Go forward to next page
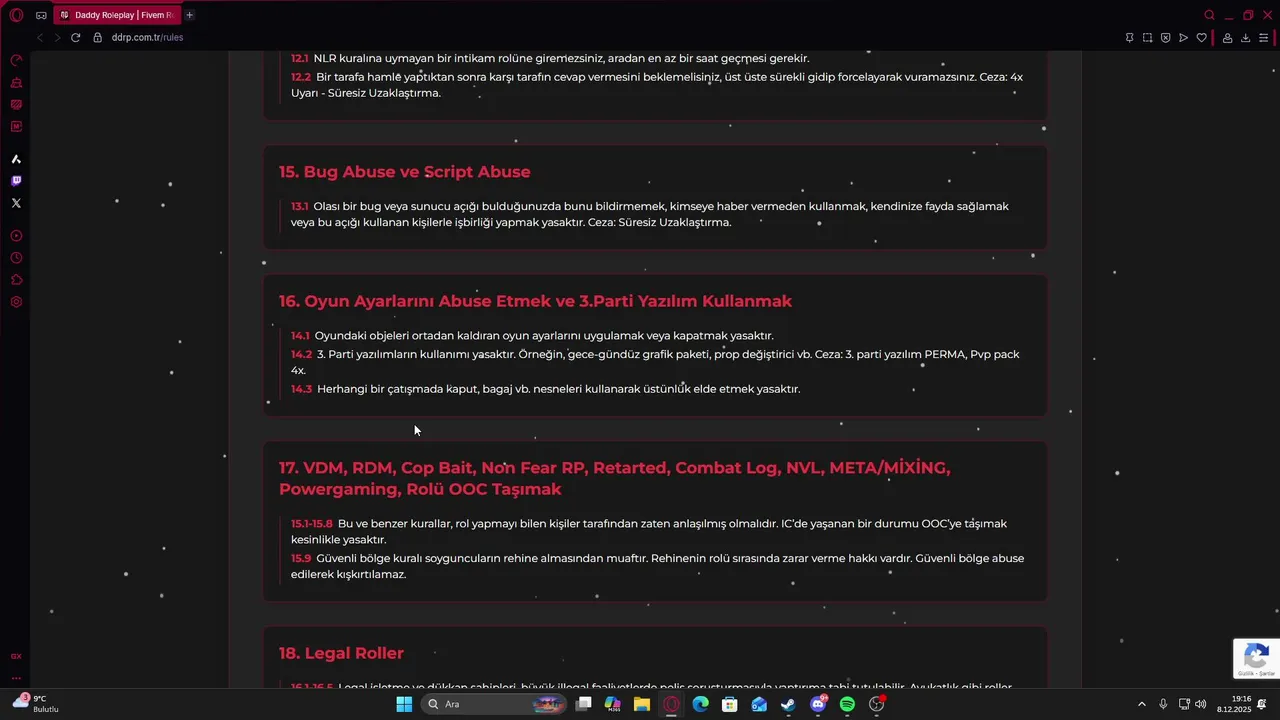Screen dimensions: 1280x720 pos(57,38)
